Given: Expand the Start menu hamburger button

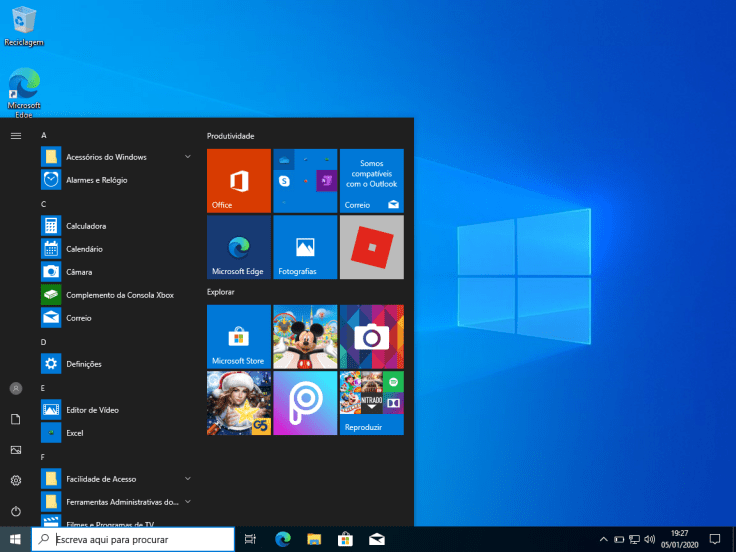Looking at the screenshot, I should [x=16, y=135].
